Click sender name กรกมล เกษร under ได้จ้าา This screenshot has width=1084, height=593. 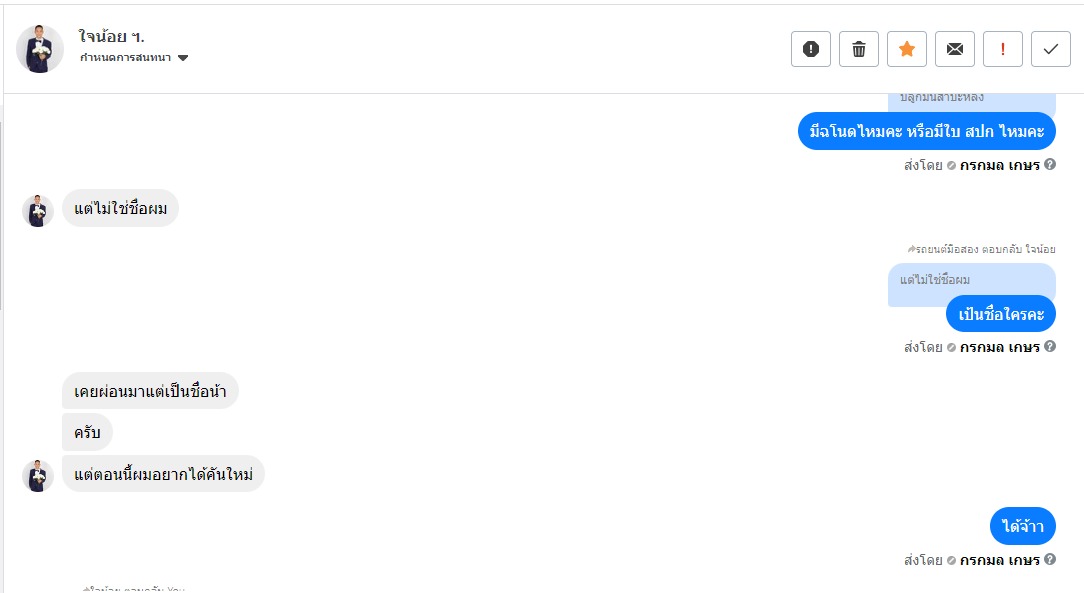[999, 560]
